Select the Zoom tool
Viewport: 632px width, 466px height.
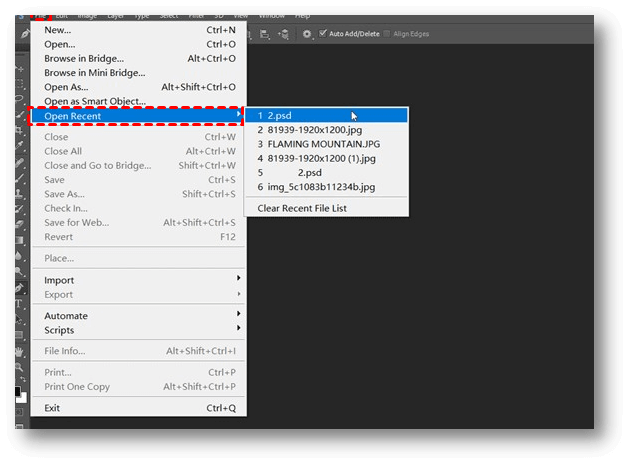20,367
